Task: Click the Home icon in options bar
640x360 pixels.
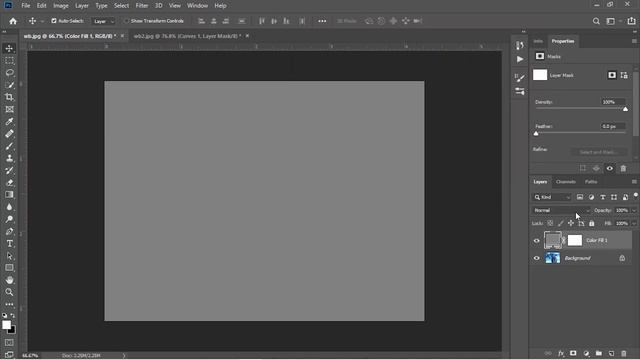Action: pos(13,21)
